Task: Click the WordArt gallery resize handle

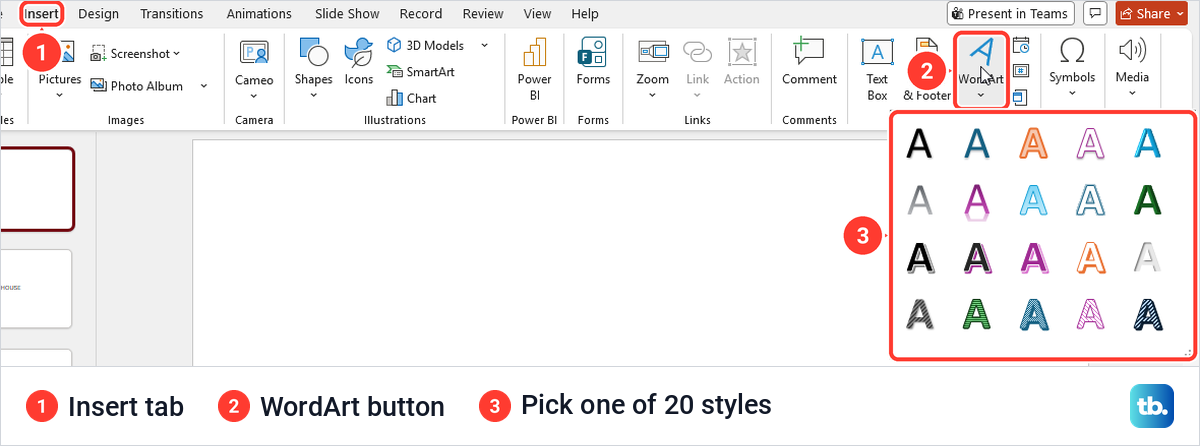Action: (x=1187, y=353)
